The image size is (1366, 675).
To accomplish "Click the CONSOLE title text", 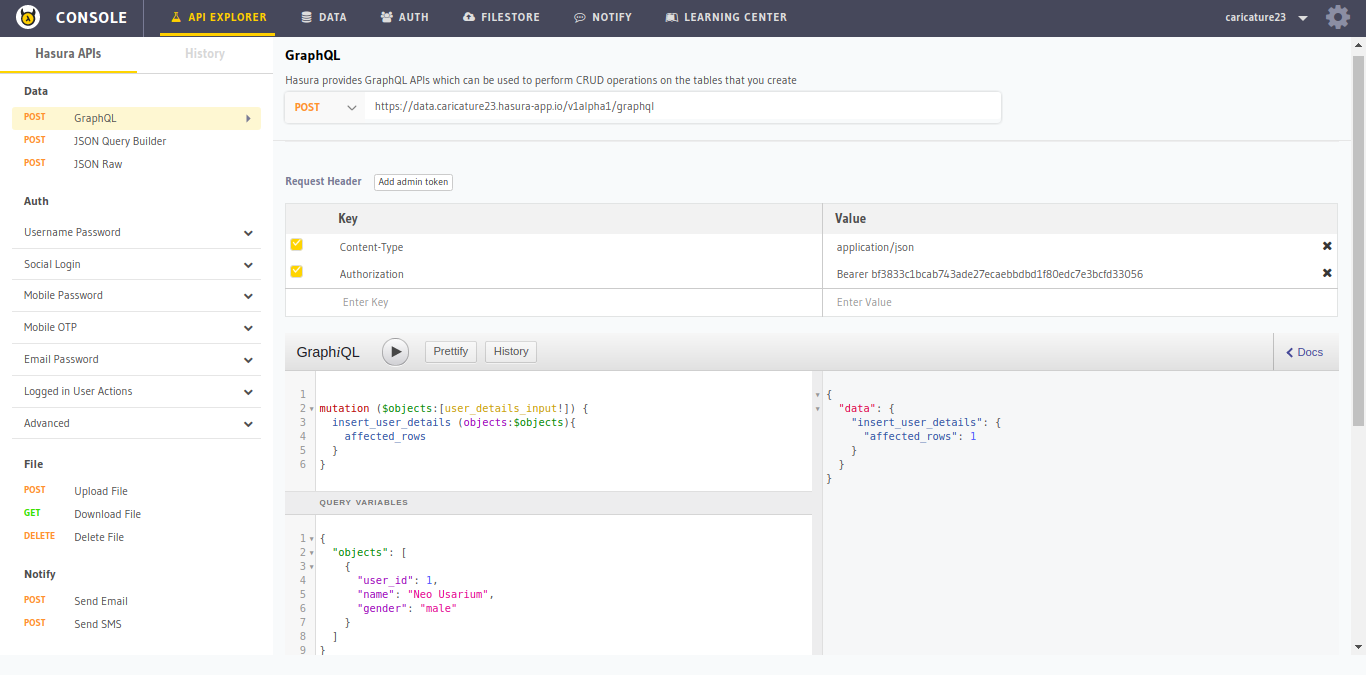I will [91, 18].
